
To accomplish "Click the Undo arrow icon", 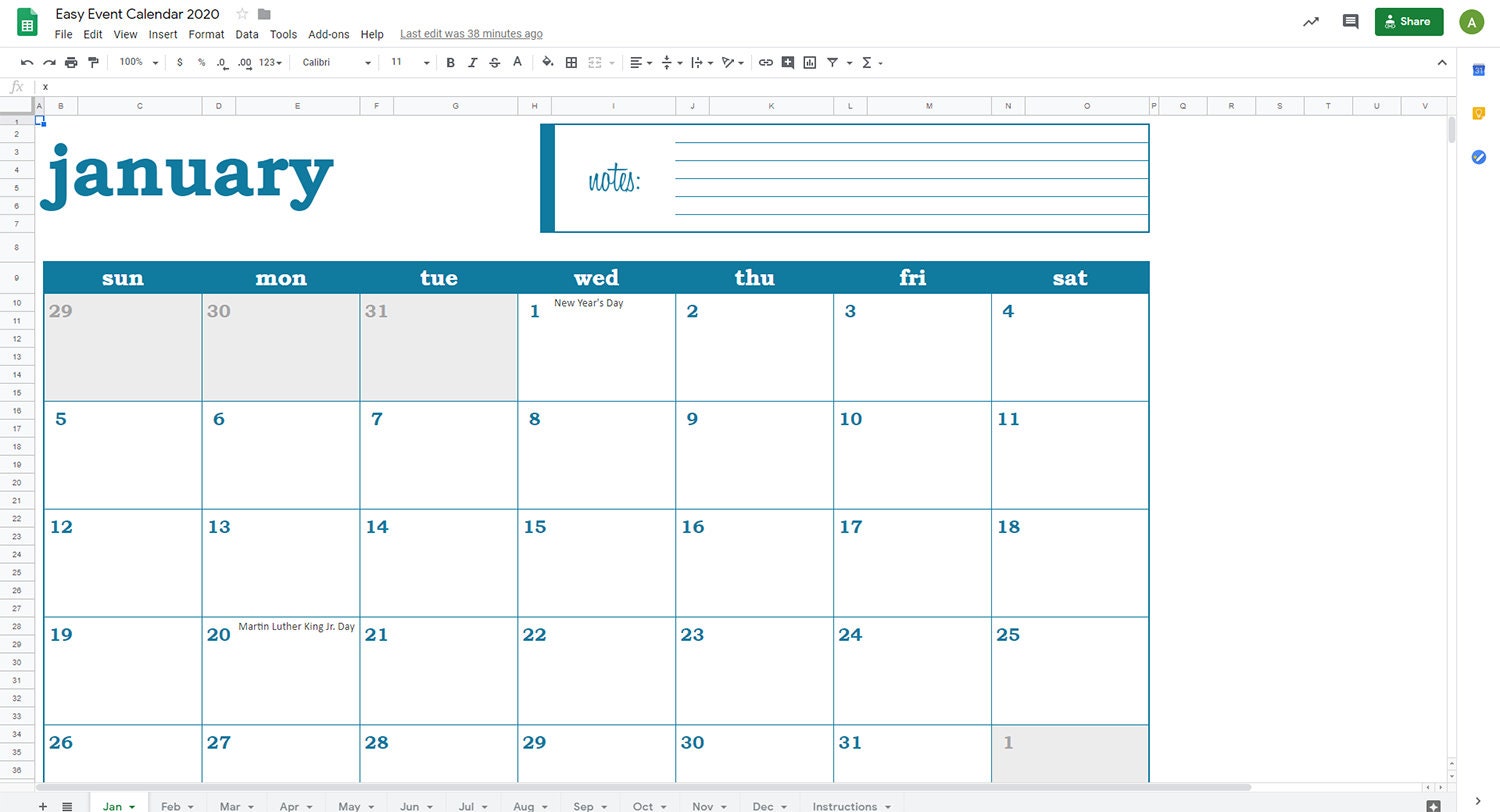I will click(27, 62).
